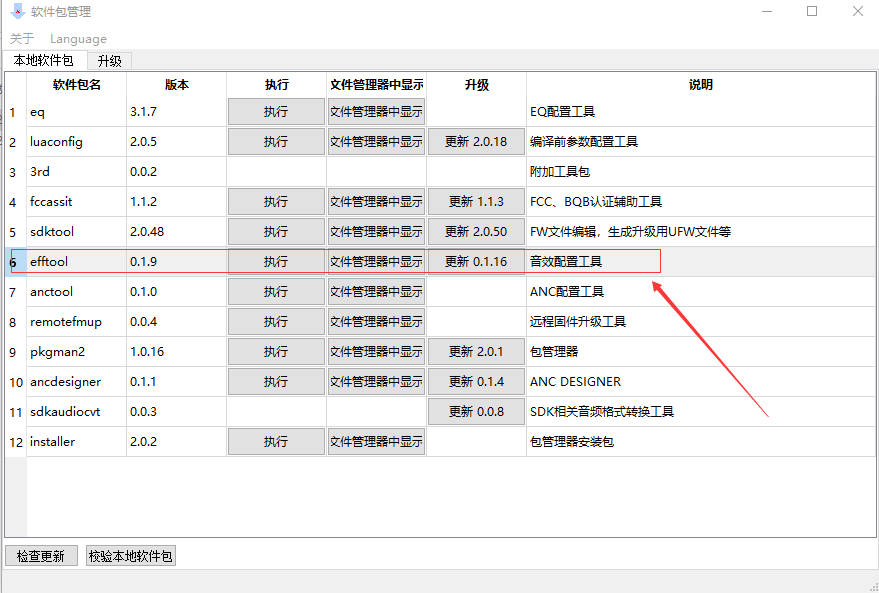Click the 校验本地软件包 button

coord(131,556)
